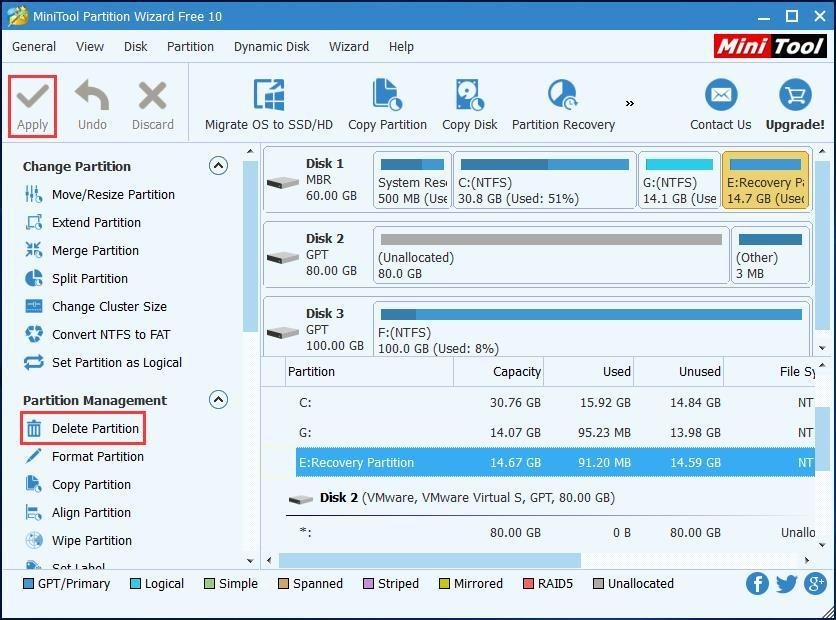Select Disk 1 MBR 60.00 GB header
Viewport: 836px width, 620px height.
(317, 180)
